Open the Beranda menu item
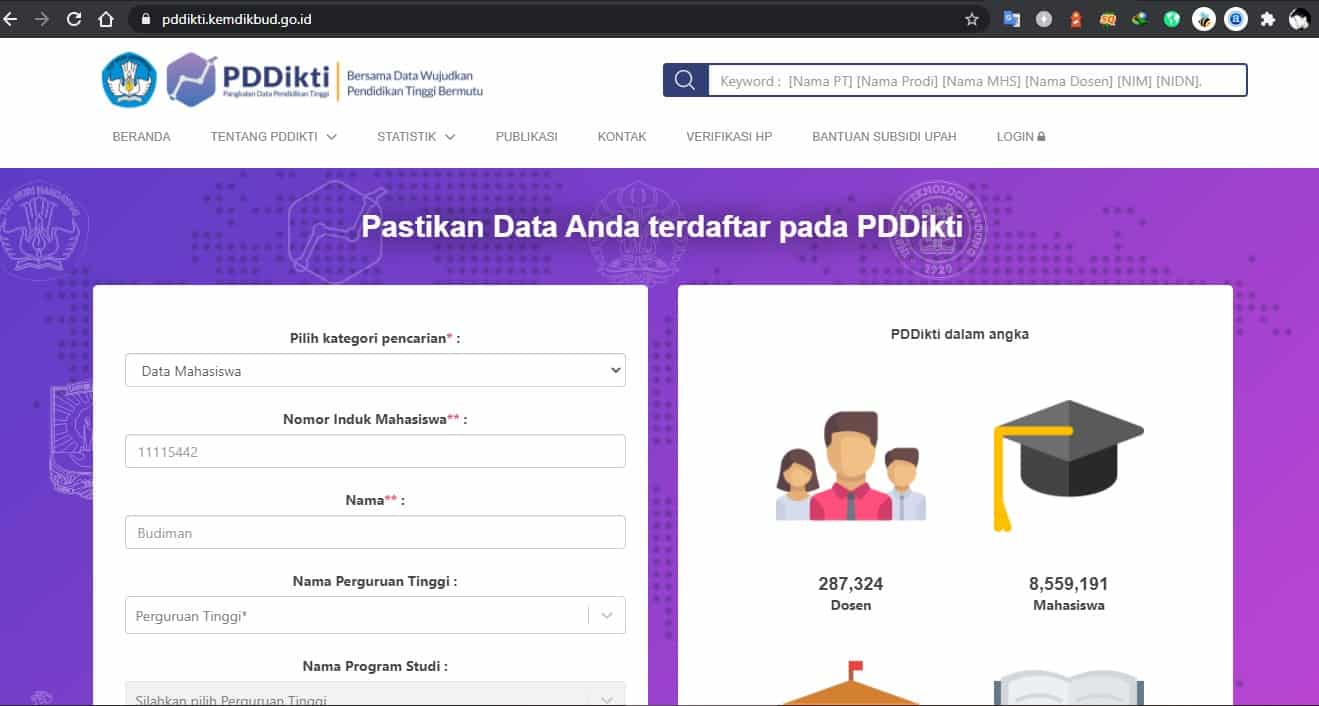1319x706 pixels. click(142, 137)
